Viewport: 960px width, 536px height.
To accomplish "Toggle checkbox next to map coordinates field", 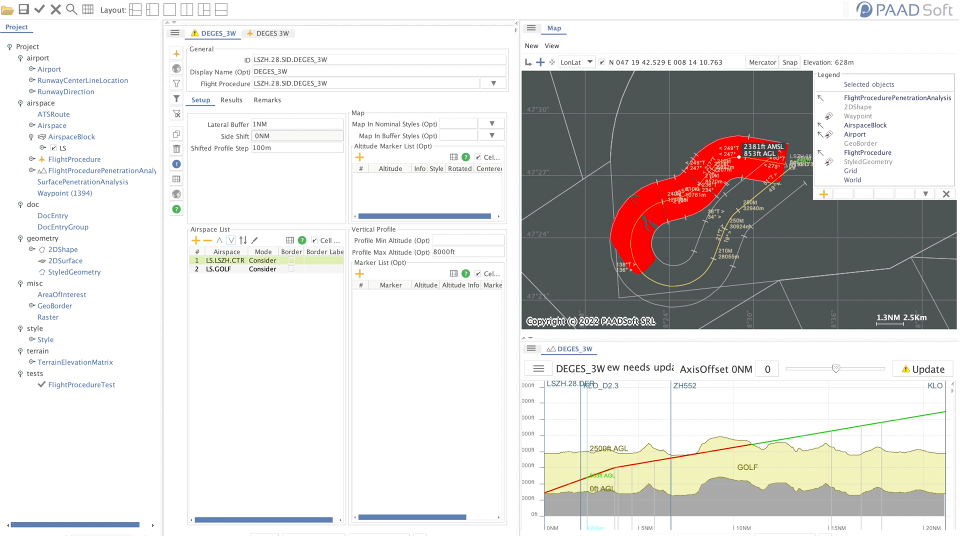I will pos(602,62).
